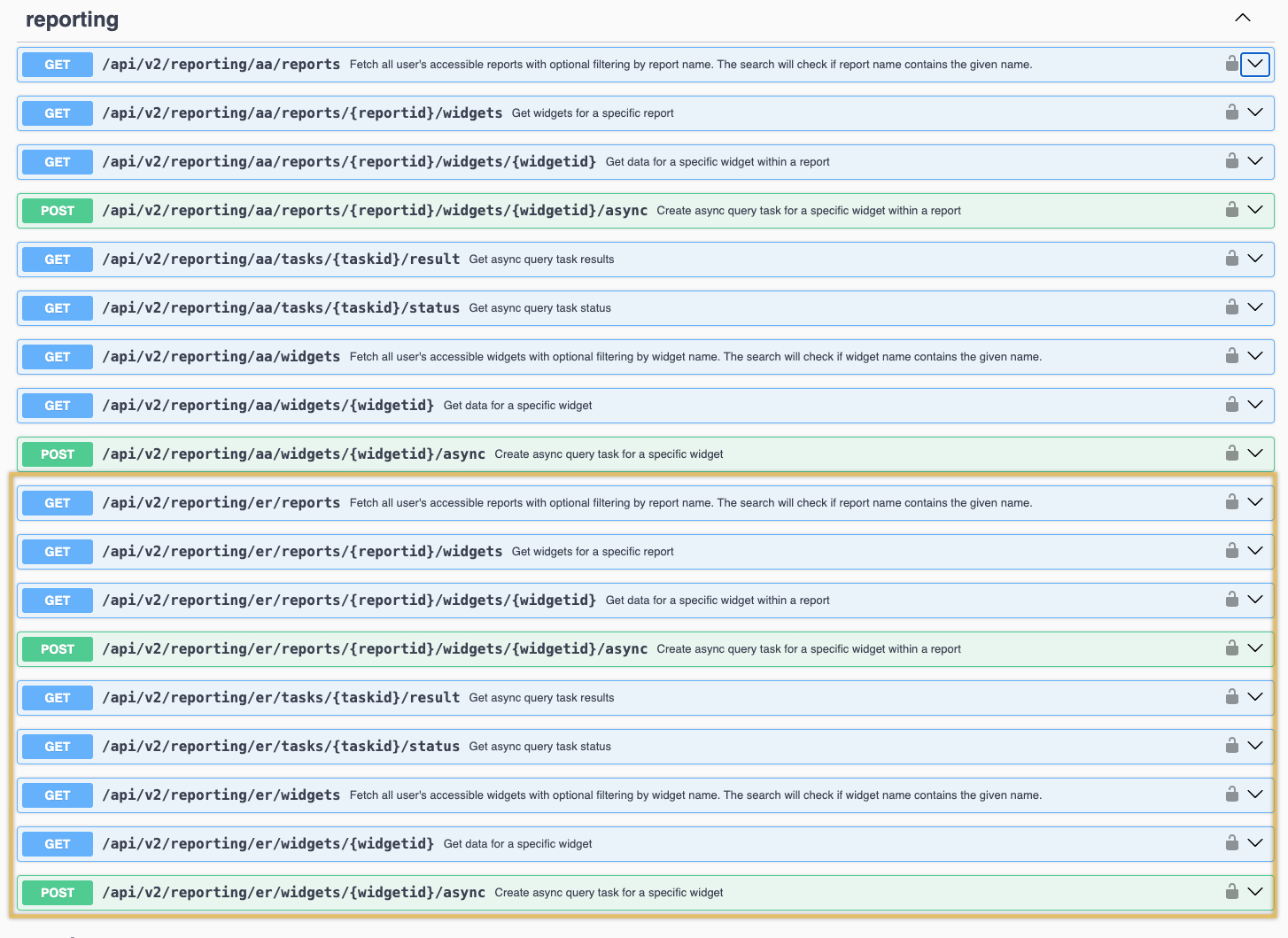Expand chevron for POST /aa/reports/{reportid}/widgets/{widgetid}/async
This screenshot has height=938, width=1288.
(x=1254, y=210)
